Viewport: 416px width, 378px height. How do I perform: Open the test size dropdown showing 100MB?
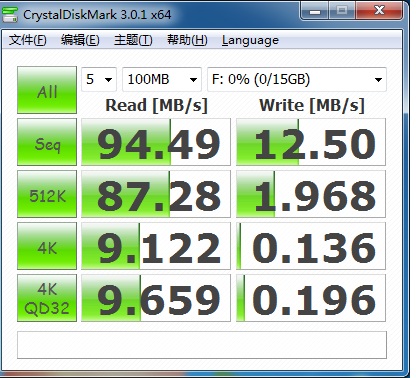click(x=162, y=79)
